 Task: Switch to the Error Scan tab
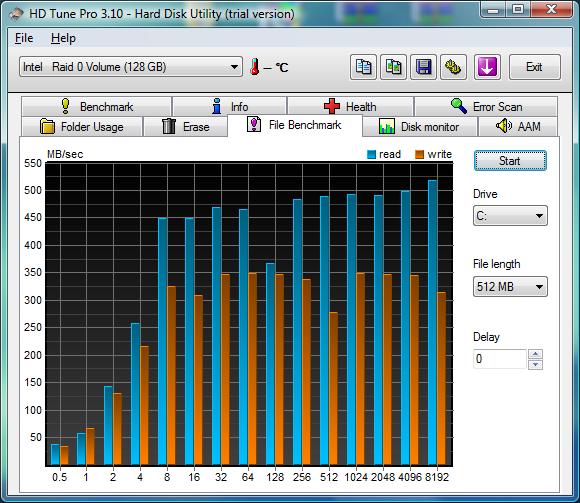coord(486,107)
